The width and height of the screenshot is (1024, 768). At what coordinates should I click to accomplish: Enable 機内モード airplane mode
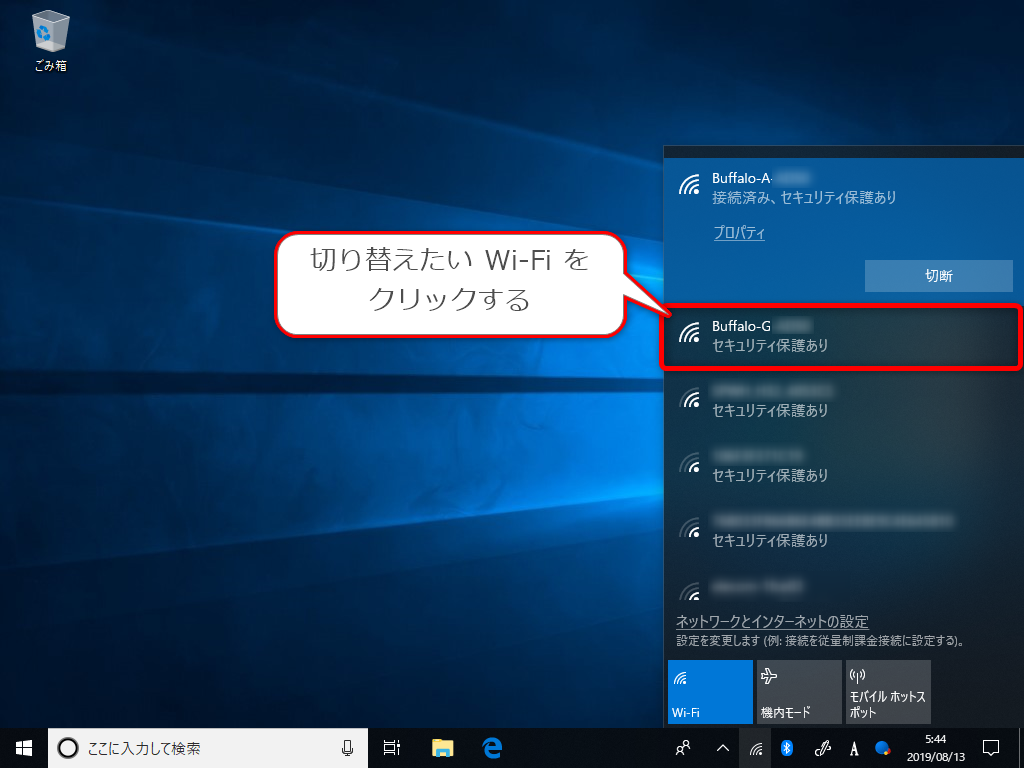pyautogui.click(x=798, y=692)
